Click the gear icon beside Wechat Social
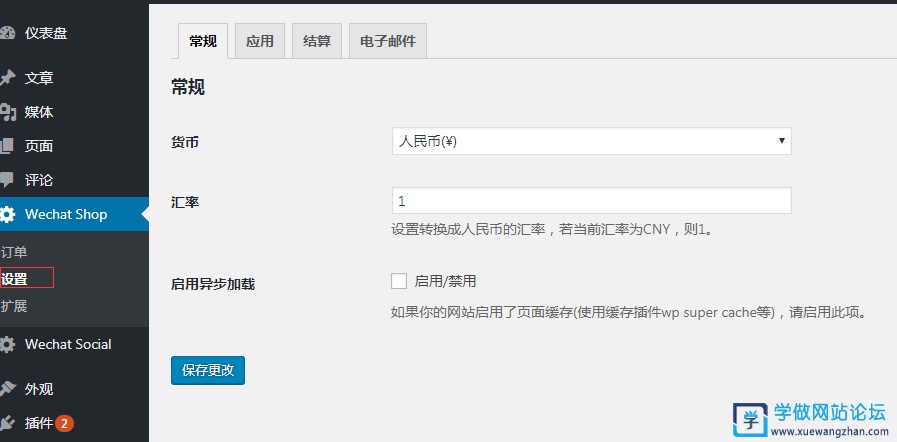897x442 pixels. [x=7, y=344]
